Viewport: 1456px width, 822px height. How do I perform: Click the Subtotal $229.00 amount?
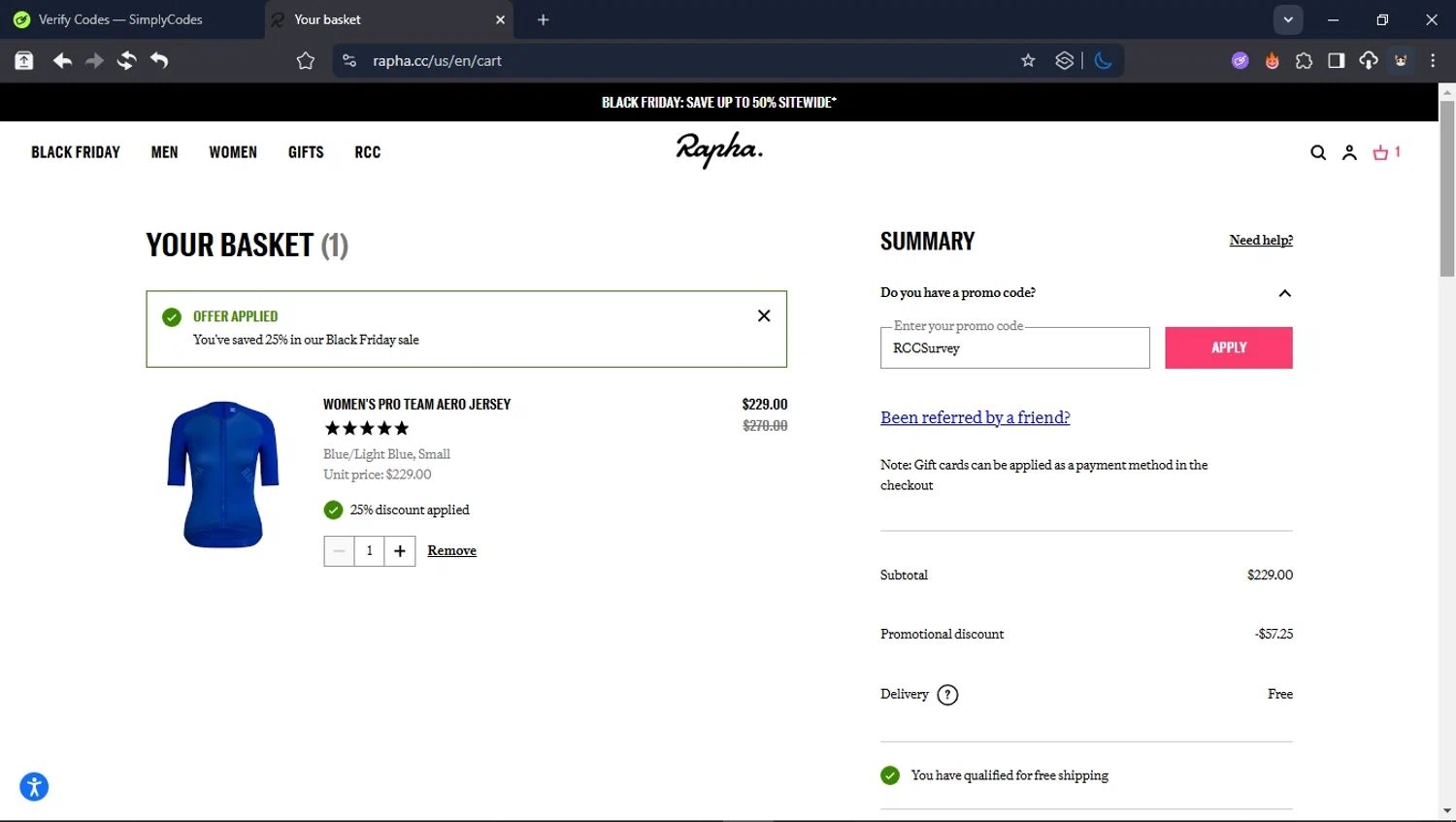pos(1270,575)
